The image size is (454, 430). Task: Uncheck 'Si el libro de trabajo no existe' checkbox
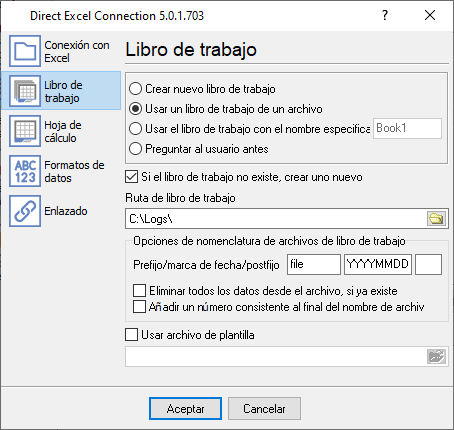click(x=131, y=177)
